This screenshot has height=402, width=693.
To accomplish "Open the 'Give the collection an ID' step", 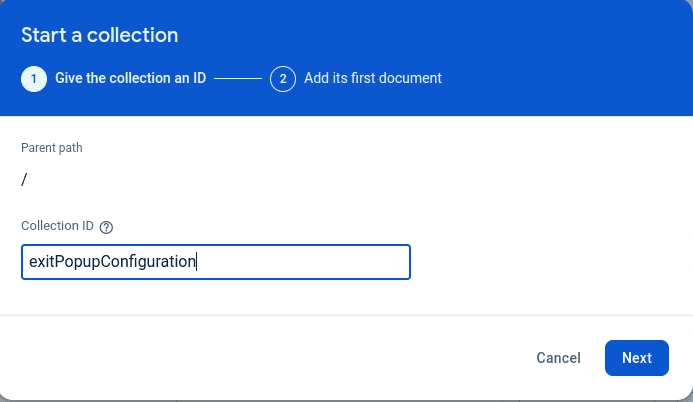I will [130, 78].
